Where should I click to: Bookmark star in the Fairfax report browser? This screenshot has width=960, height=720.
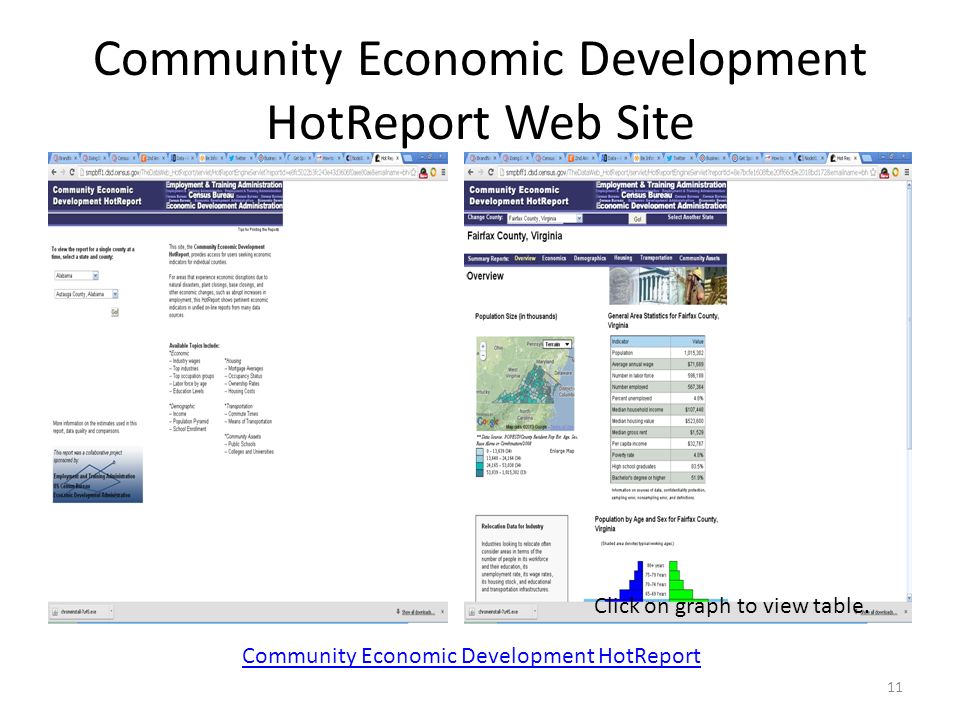click(x=874, y=173)
